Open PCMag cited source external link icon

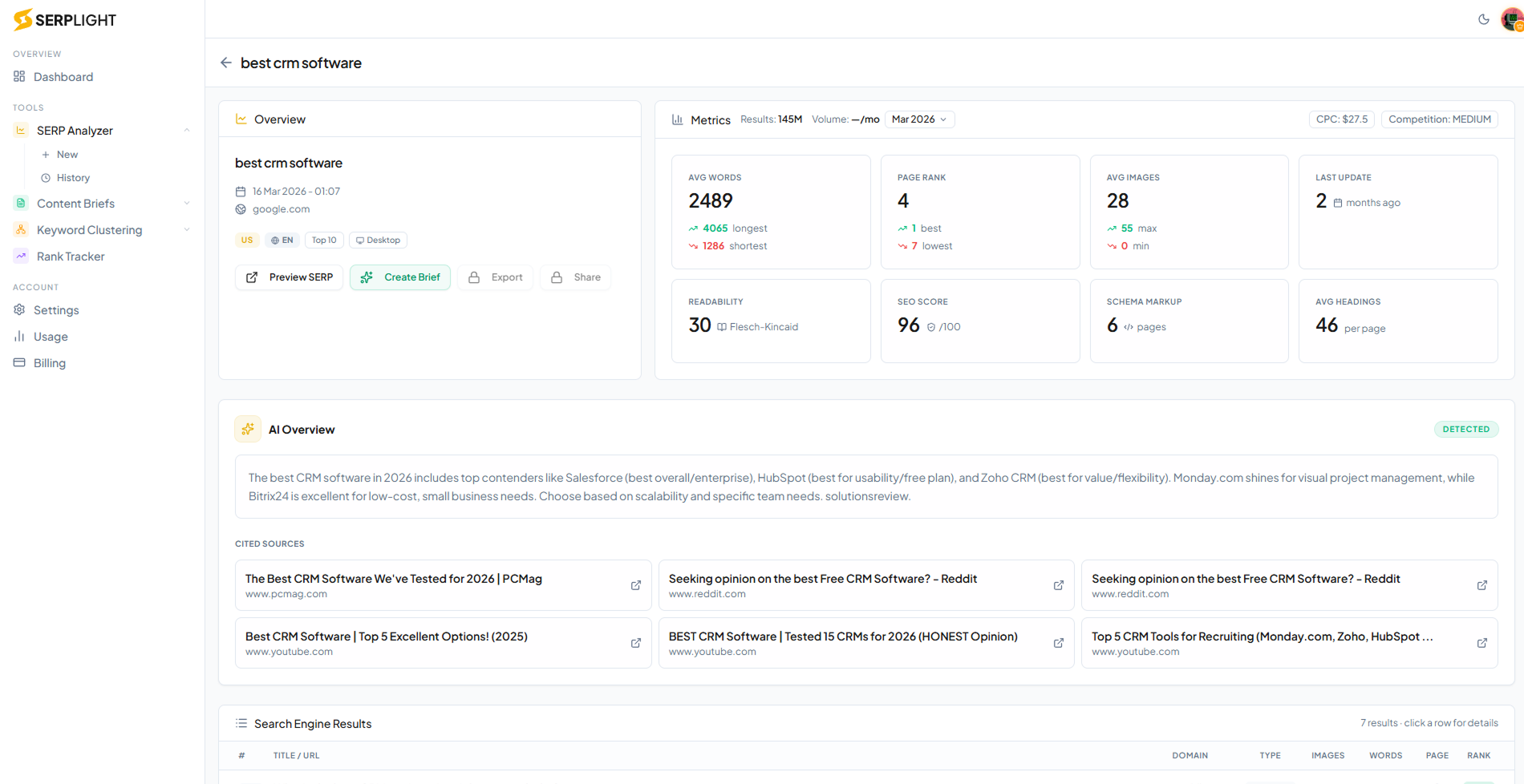pos(636,585)
